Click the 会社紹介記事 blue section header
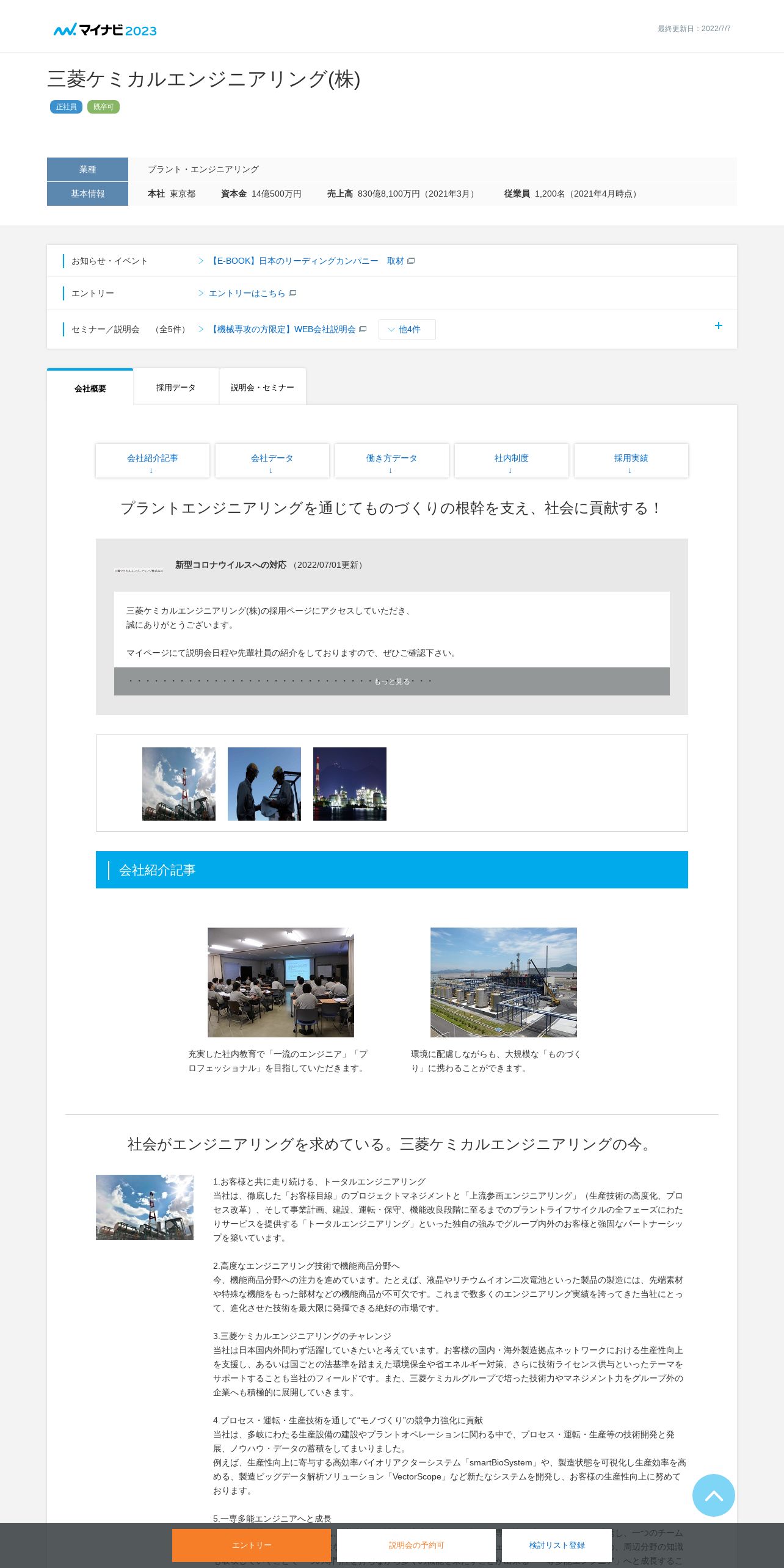The width and height of the screenshot is (784, 1568). (x=392, y=870)
